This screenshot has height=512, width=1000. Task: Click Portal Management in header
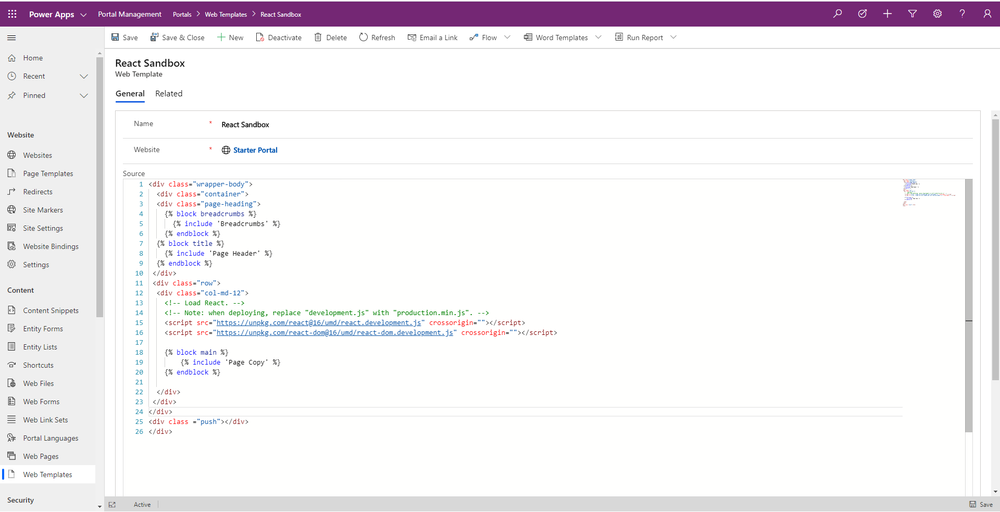128,14
